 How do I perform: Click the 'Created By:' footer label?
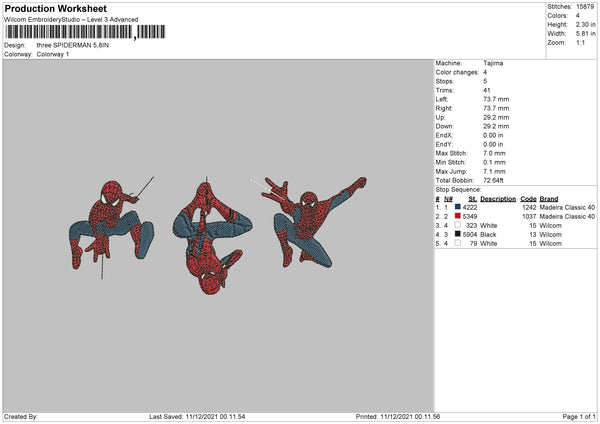click(x=21, y=416)
